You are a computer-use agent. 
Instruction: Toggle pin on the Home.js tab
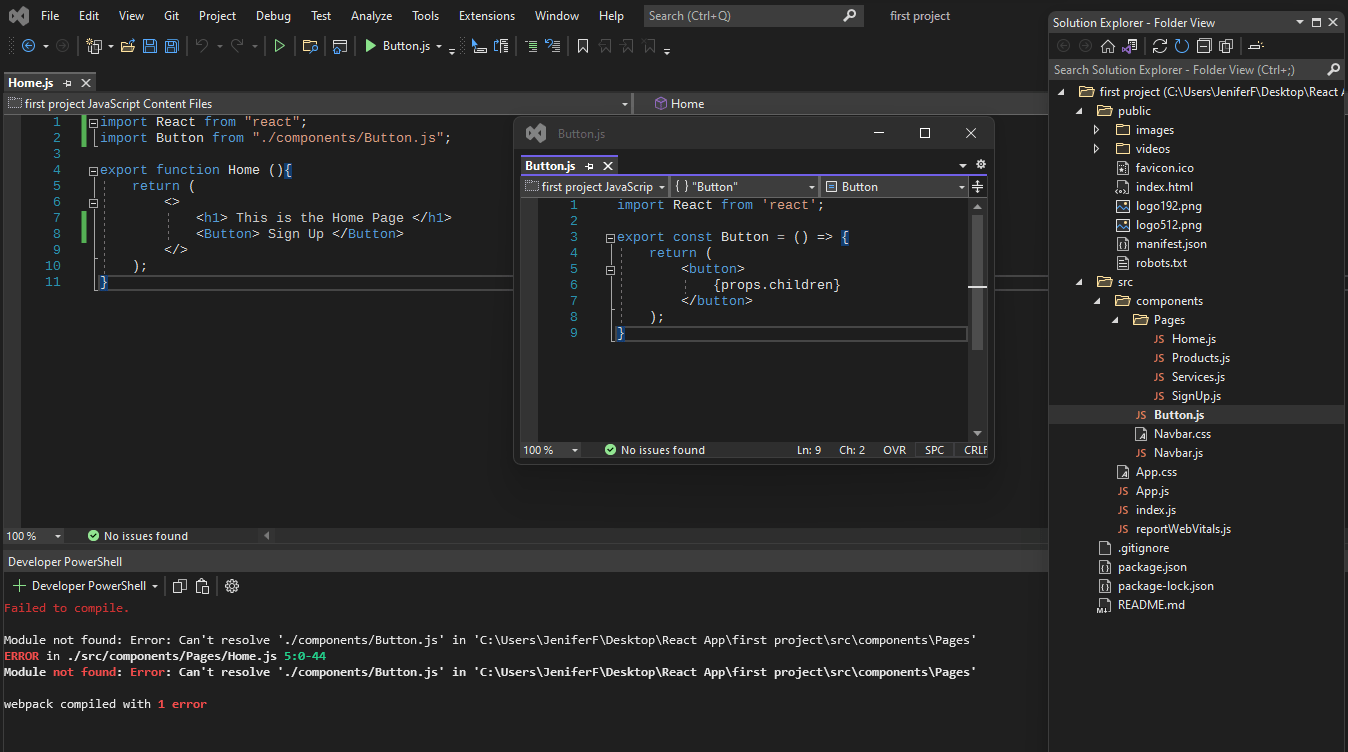tap(68, 83)
